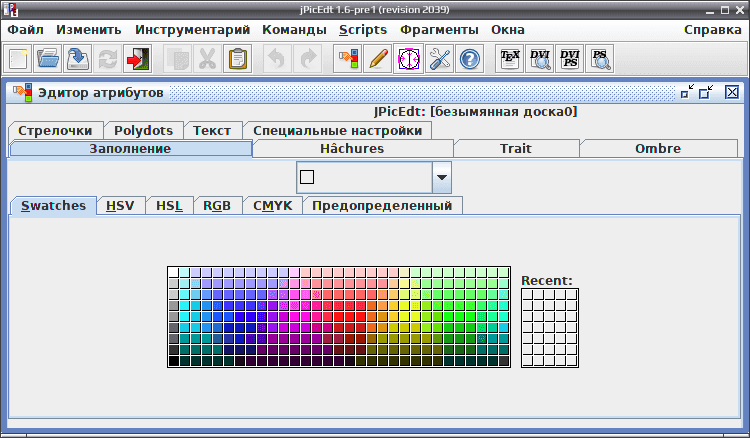Switch to the Ombre tab
The height and width of the screenshot is (438, 750).
(658, 149)
